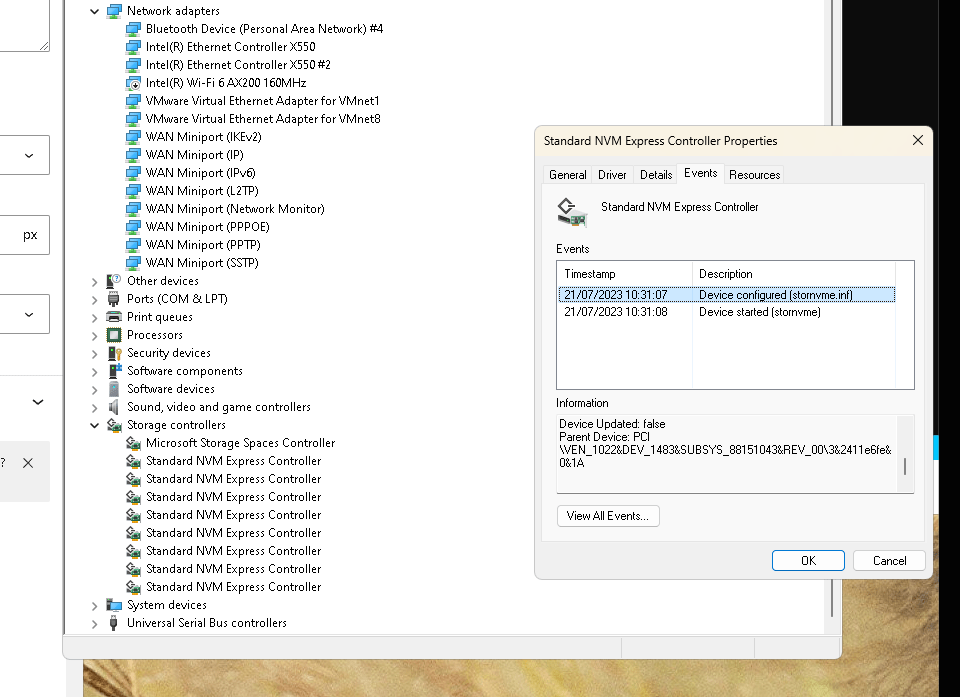This screenshot has height=697, width=960.
Task: Select the WAN Miniport (IP) entry
Action: click(194, 155)
